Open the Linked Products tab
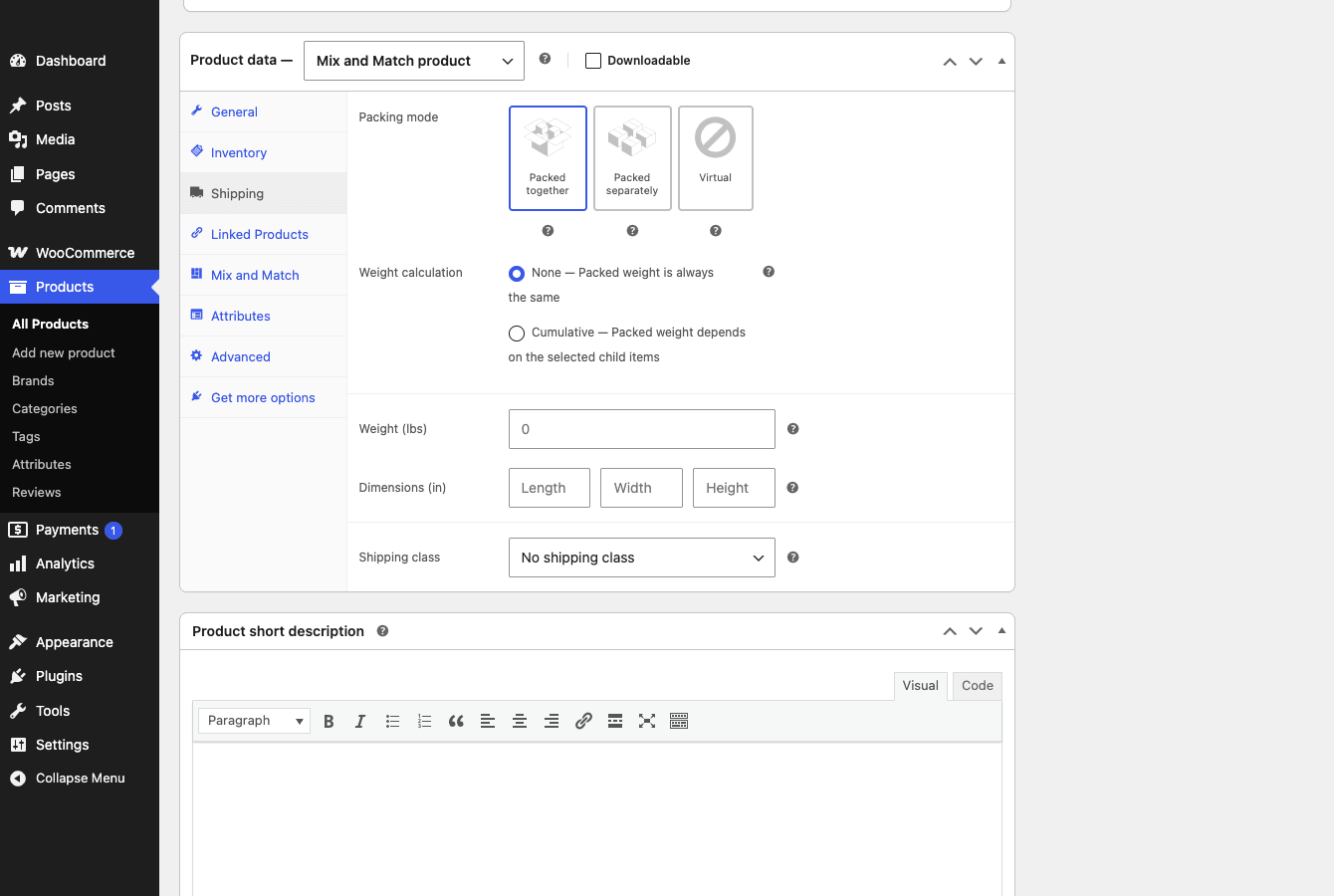Image resolution: width=1334 pixels, height=896 pixels. point(264,234)
